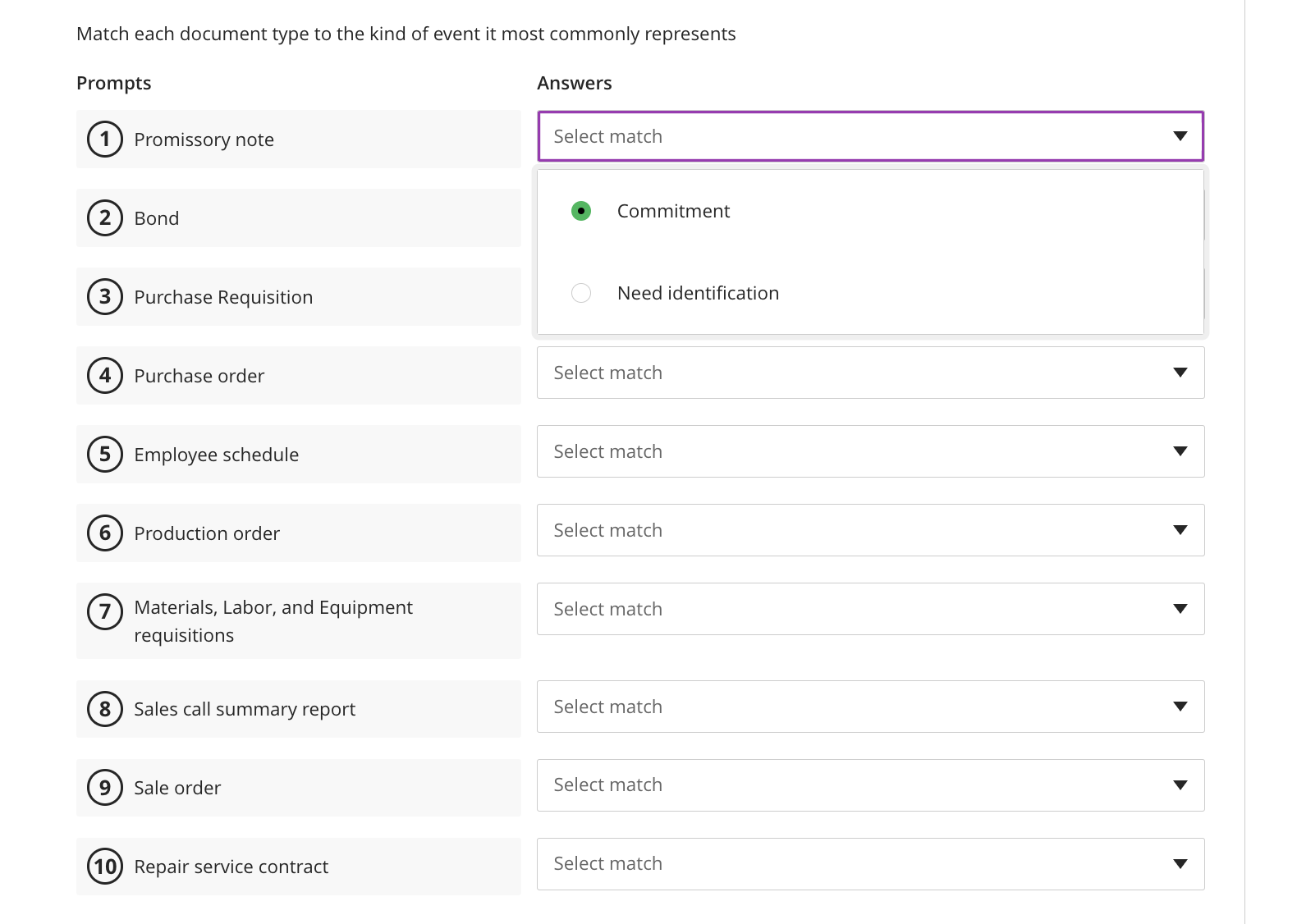Click the number 3 circle icon
This screenshot has width=1297, height=924.
105,297
